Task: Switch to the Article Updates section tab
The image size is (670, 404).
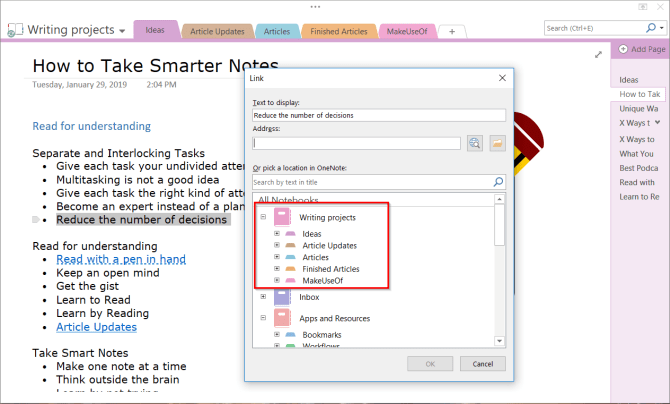Action: [216, 31]
